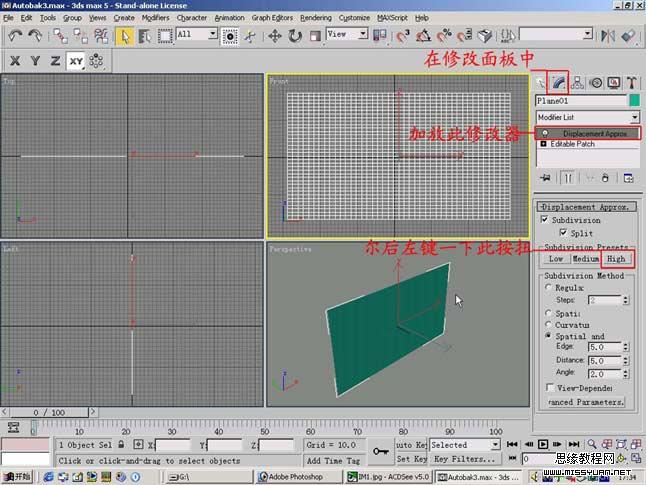The image size is (646, 485).
Task: Toggle the Spinner Snap icon
Action: (465, 36)
